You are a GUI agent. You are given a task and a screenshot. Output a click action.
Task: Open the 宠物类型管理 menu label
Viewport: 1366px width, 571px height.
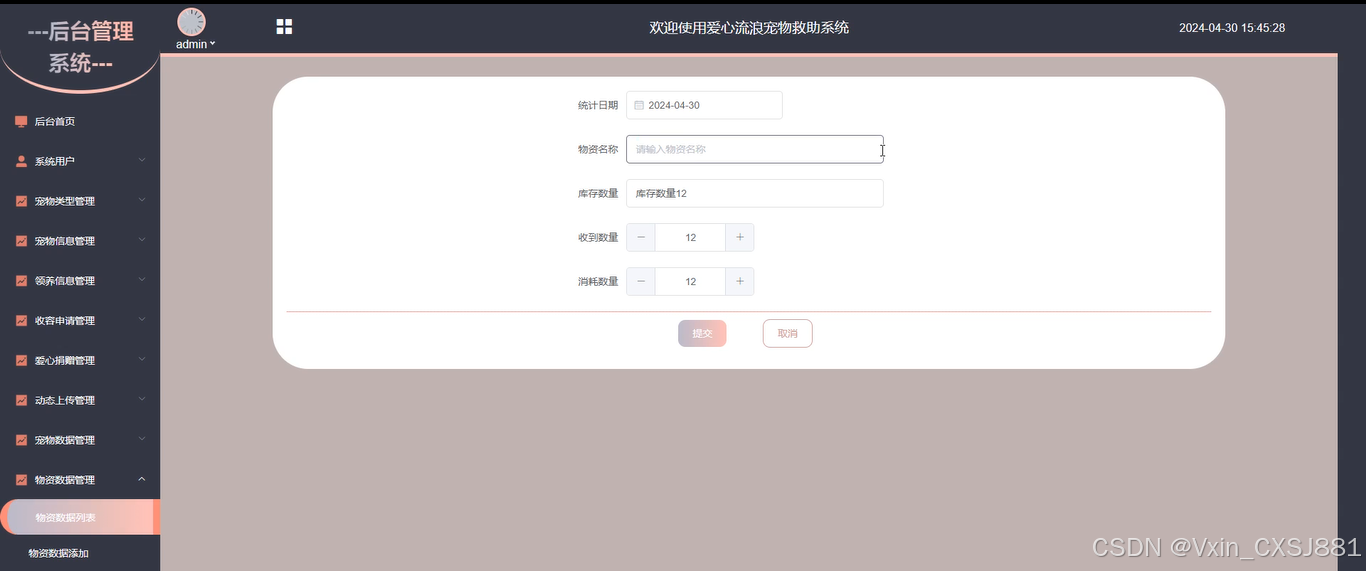pos(65,201)
